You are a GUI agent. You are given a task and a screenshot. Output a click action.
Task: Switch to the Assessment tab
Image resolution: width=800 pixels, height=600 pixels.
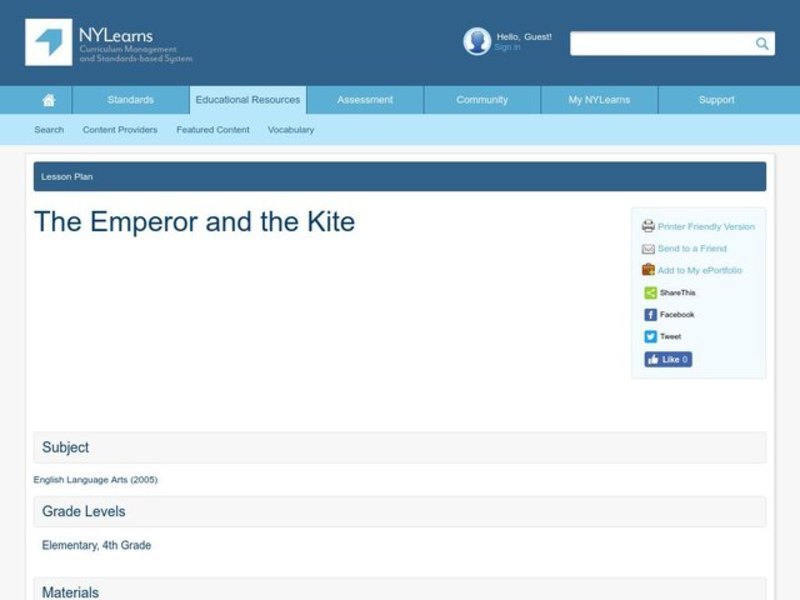364,100
